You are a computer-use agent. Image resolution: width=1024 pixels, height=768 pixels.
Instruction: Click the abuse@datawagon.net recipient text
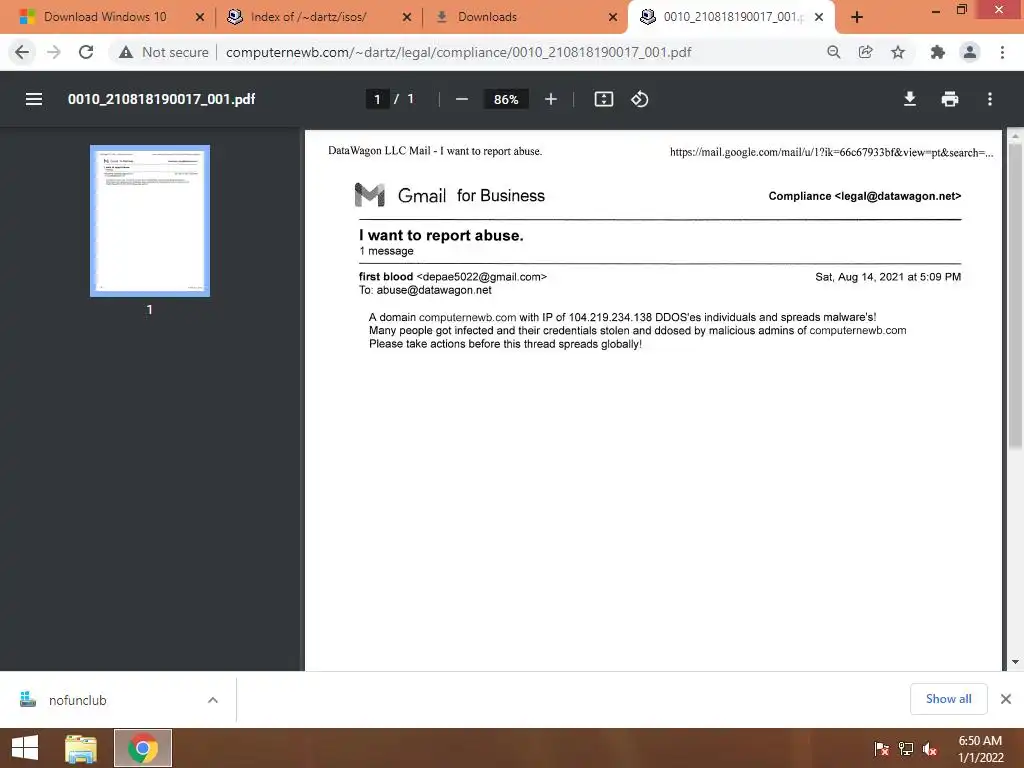pyautogui.click(x=434, y=290)
